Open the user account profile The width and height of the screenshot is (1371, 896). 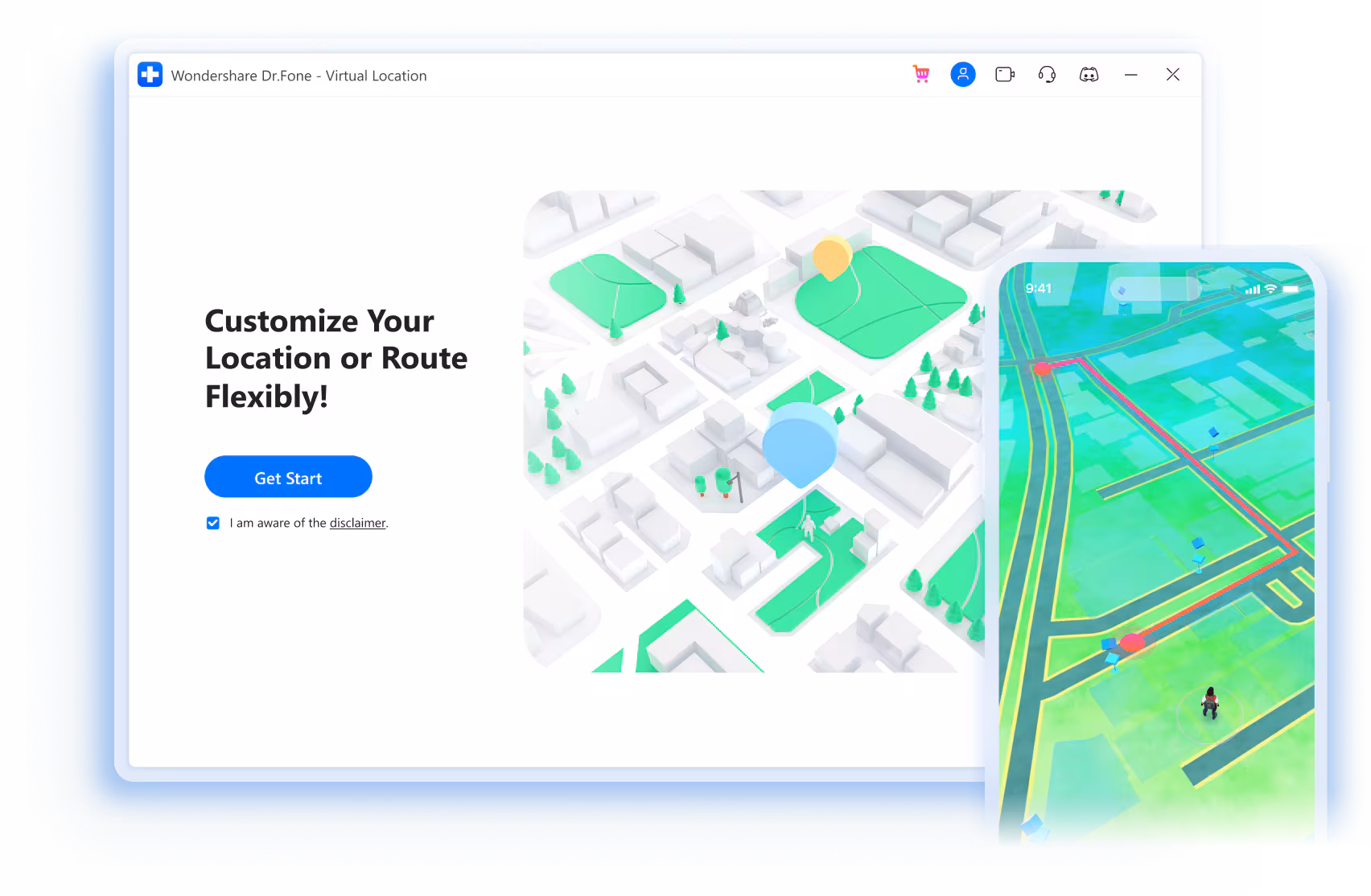coord(963,74)
